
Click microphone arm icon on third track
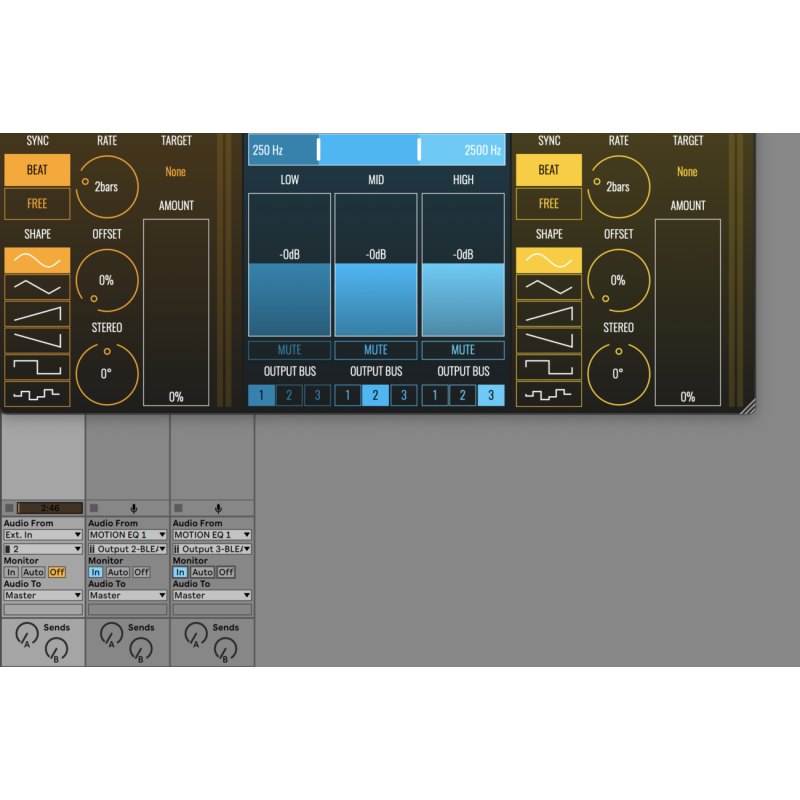click(x=218, y=508)
